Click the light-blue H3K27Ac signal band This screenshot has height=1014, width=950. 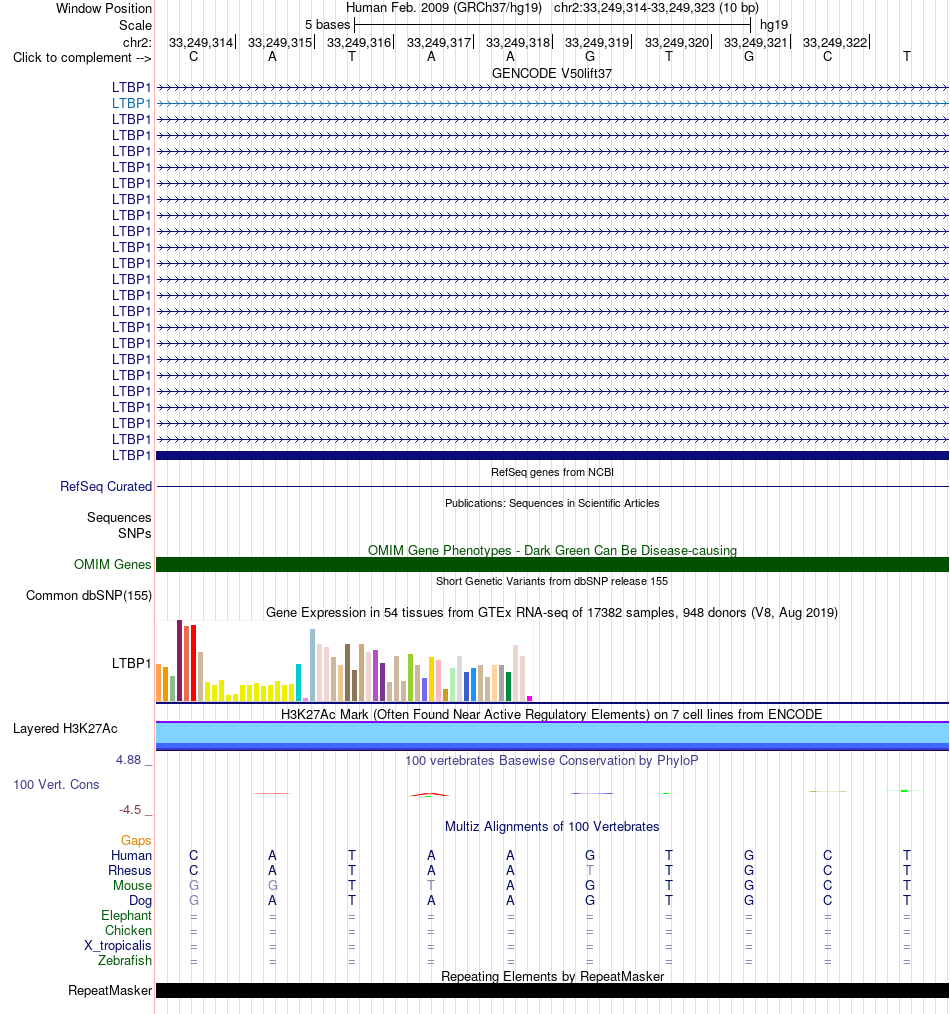[552, 733]
